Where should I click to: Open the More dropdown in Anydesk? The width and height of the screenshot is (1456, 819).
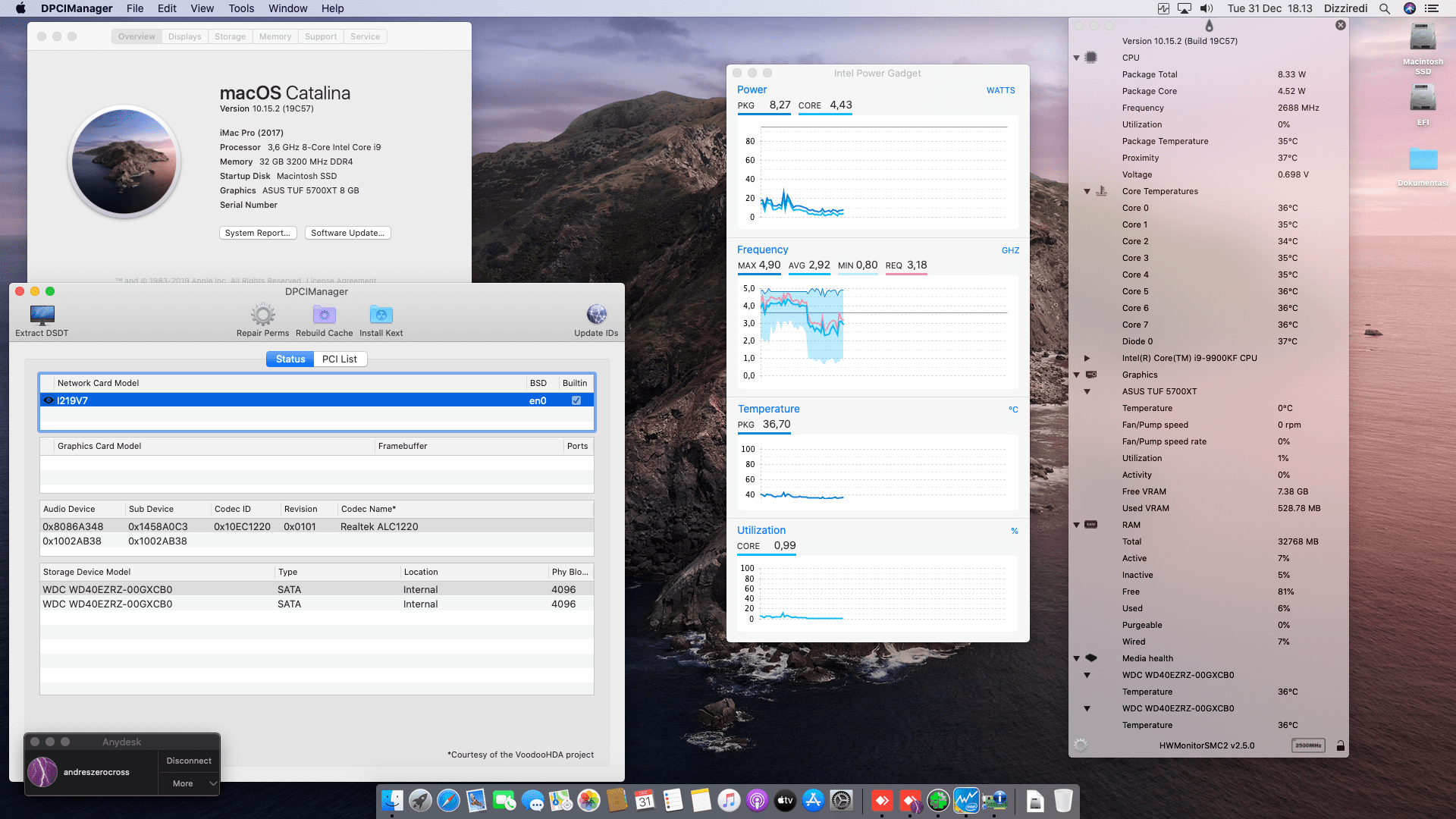coord(189,783)
